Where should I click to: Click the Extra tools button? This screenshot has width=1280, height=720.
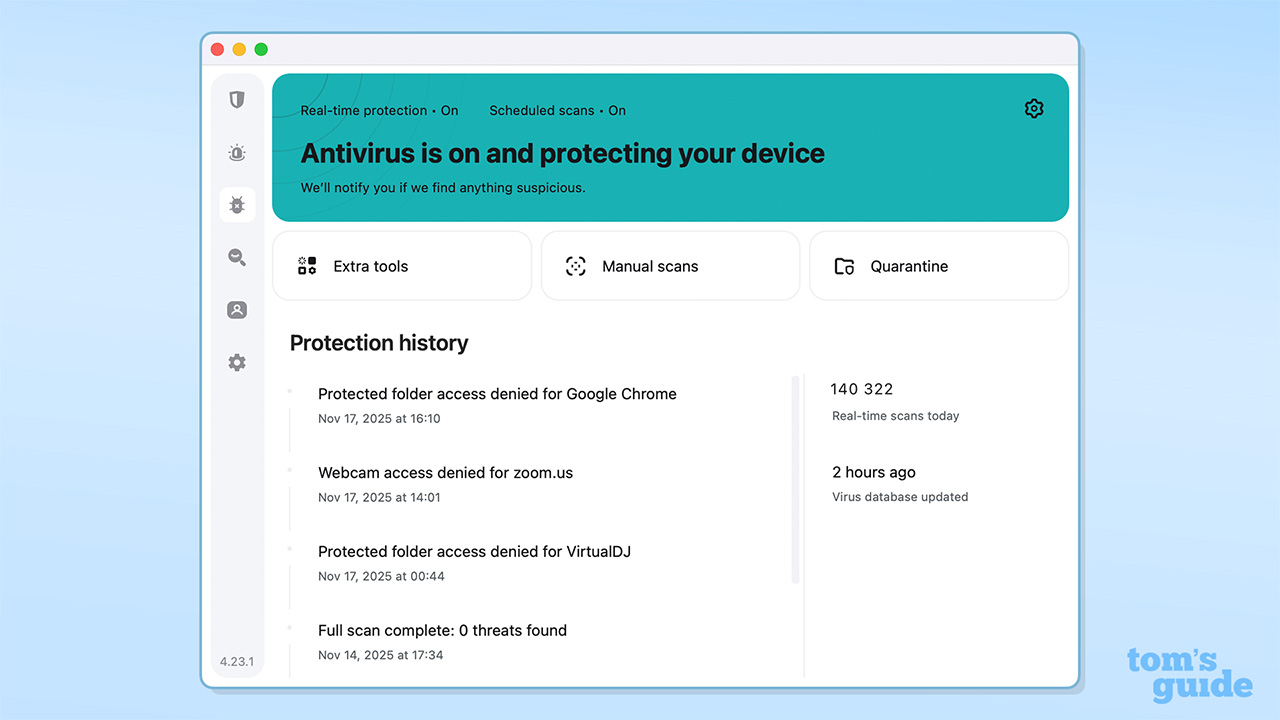402,266
